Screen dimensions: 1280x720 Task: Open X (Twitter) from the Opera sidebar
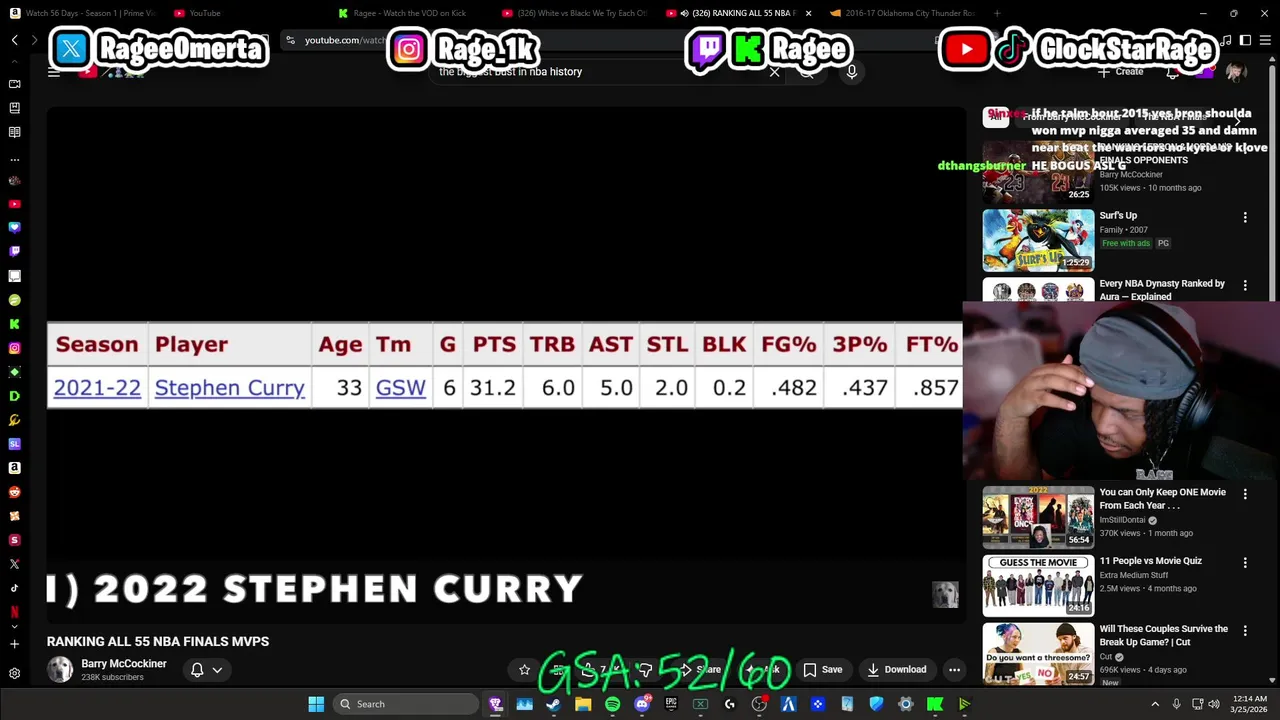pos(14,564)
